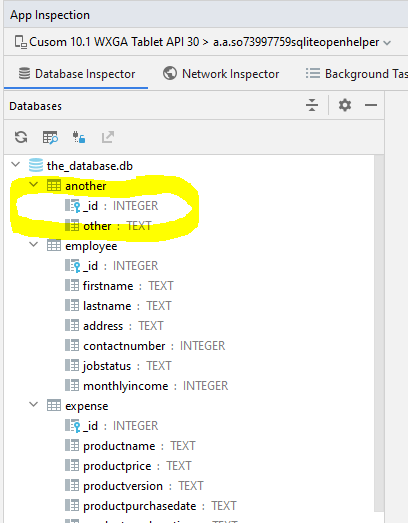The height and width of the screenshot is (523, 408).
Task: Click the Database Inspector stack icon
Action: (x=24, y=73)
